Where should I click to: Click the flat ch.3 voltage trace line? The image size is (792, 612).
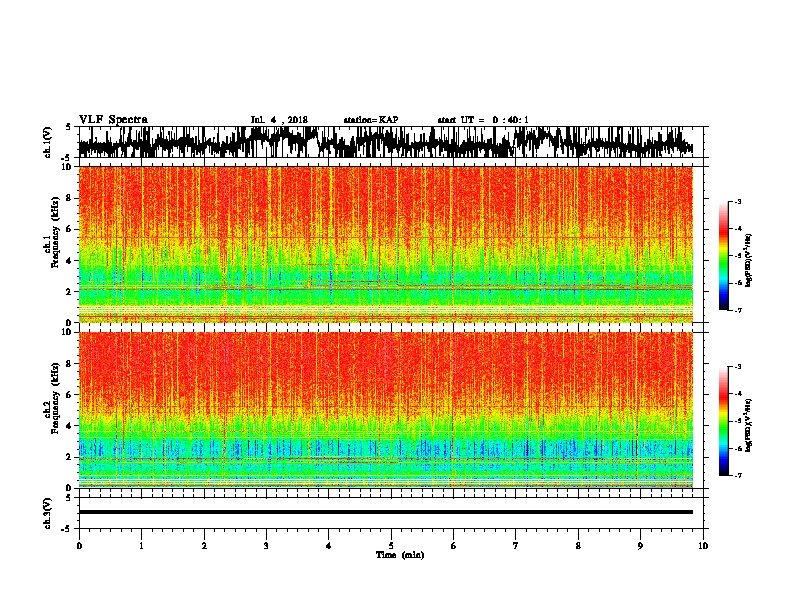click(x=386, y=512)
